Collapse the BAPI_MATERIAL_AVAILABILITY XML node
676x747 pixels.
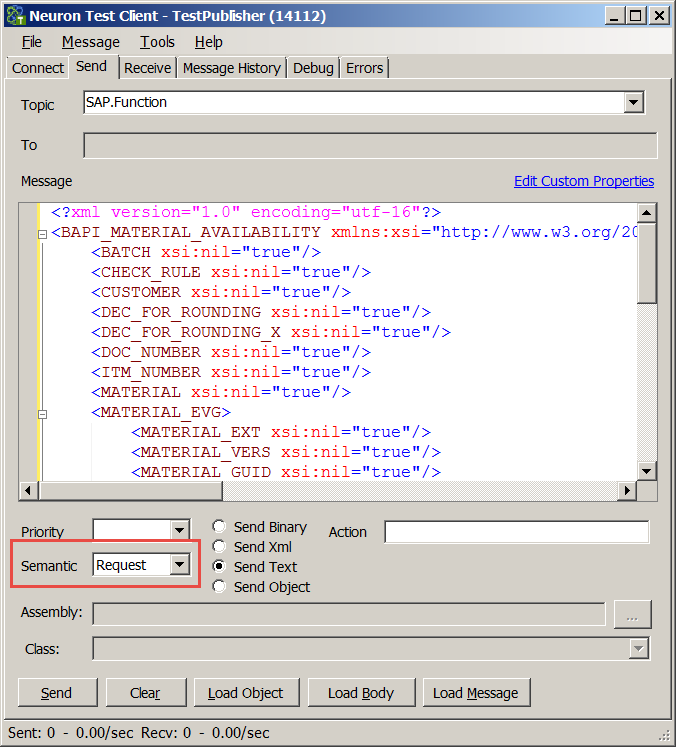click(42, 234)
